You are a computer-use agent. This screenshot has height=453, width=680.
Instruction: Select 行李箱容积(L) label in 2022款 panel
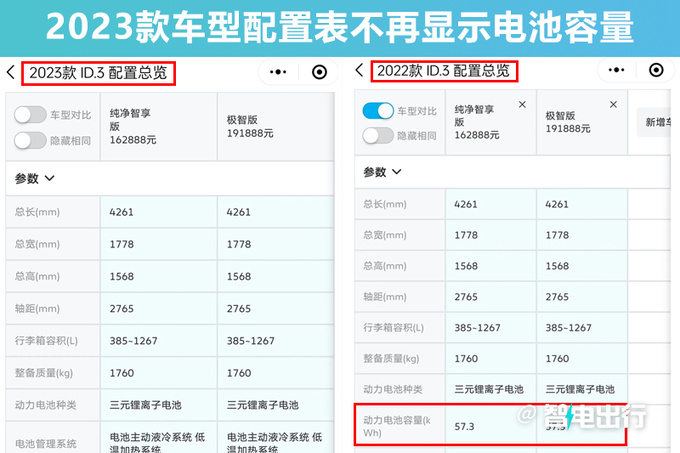393,328
